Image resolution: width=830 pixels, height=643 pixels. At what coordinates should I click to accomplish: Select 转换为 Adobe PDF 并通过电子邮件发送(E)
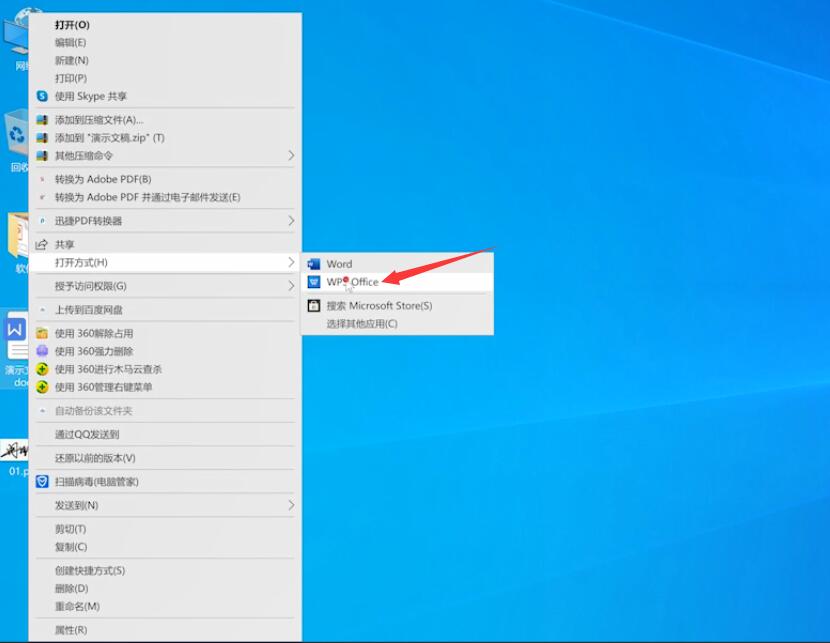[165, 197]
